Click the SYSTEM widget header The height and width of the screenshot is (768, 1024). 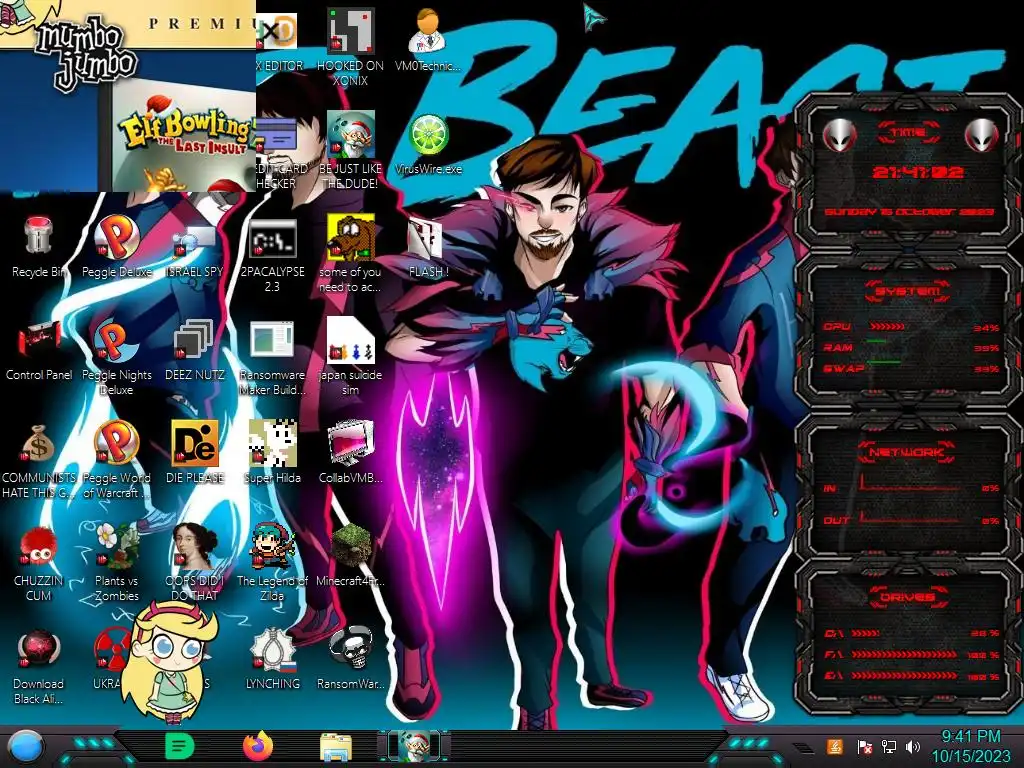[908, 291]
